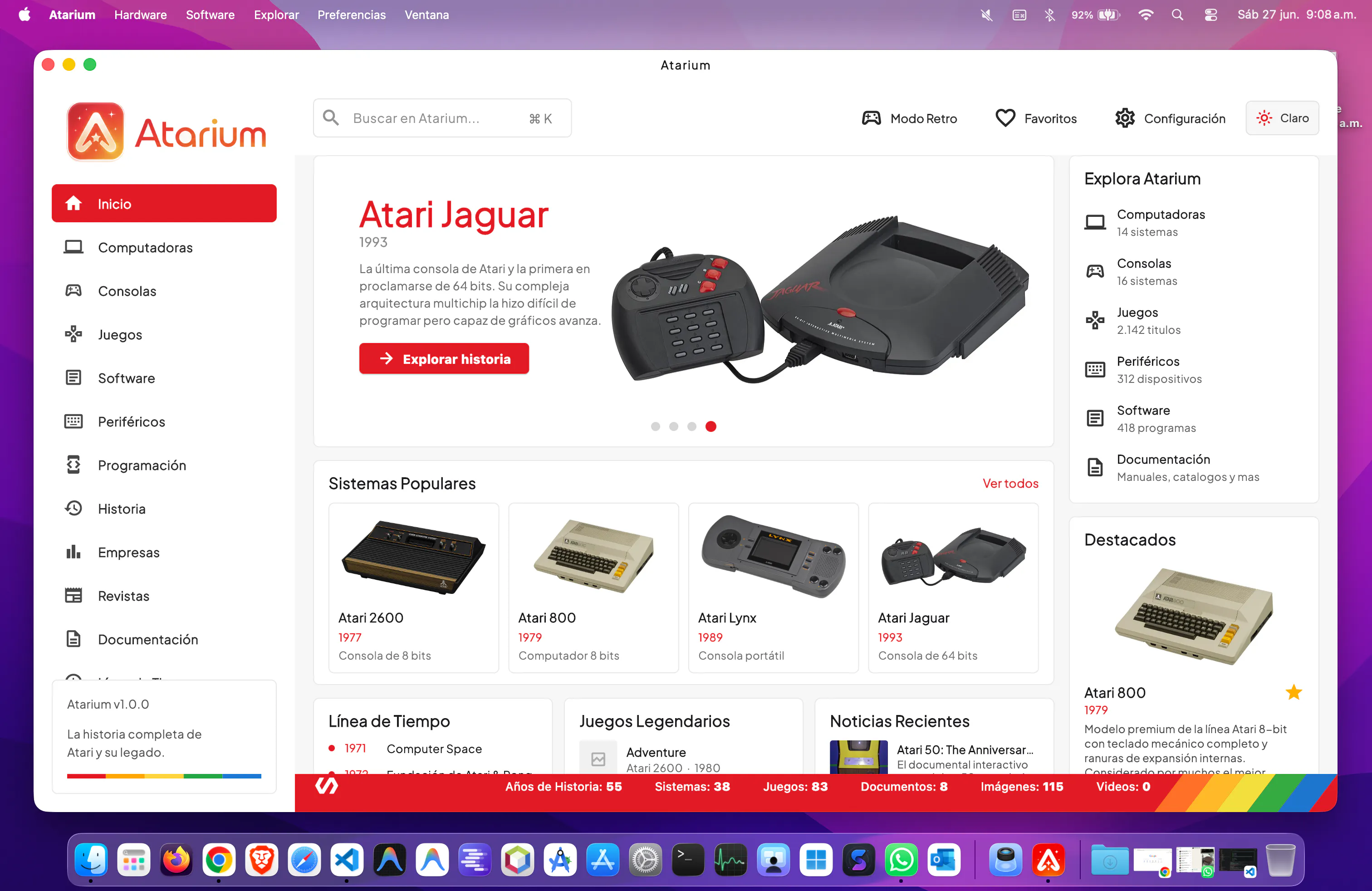Screen dimensions: 1372x891
Task: Open the Ventana menu
Action: (426, 15)
